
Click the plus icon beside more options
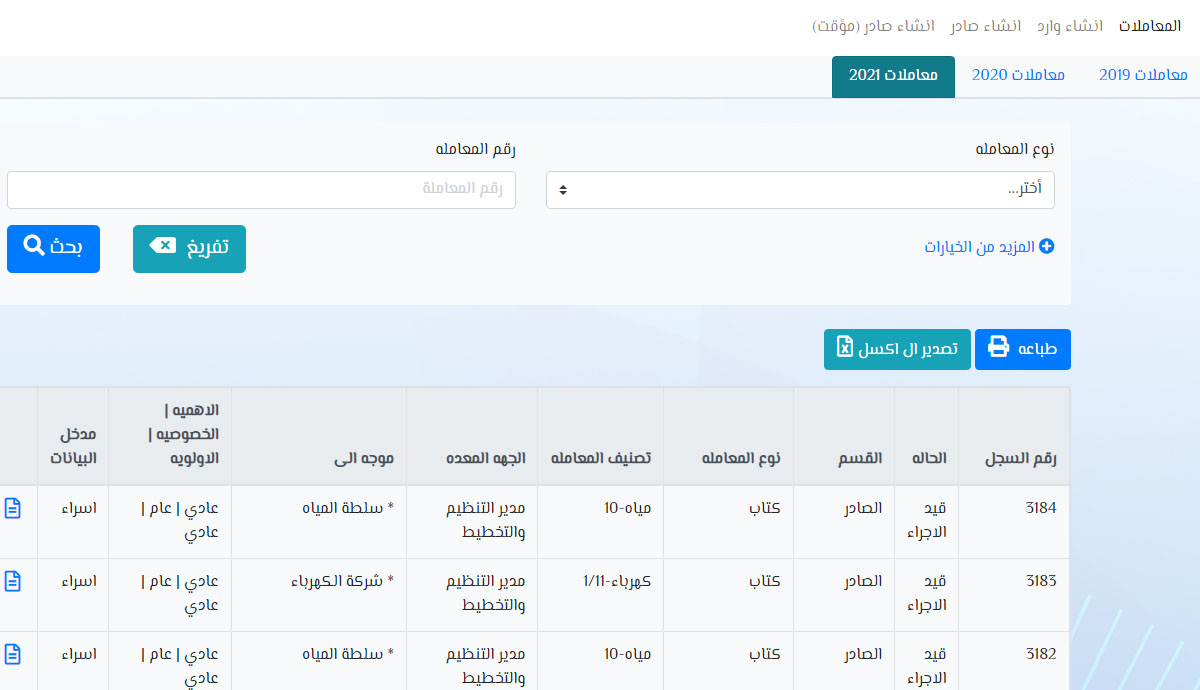[x=1047, y=246]
